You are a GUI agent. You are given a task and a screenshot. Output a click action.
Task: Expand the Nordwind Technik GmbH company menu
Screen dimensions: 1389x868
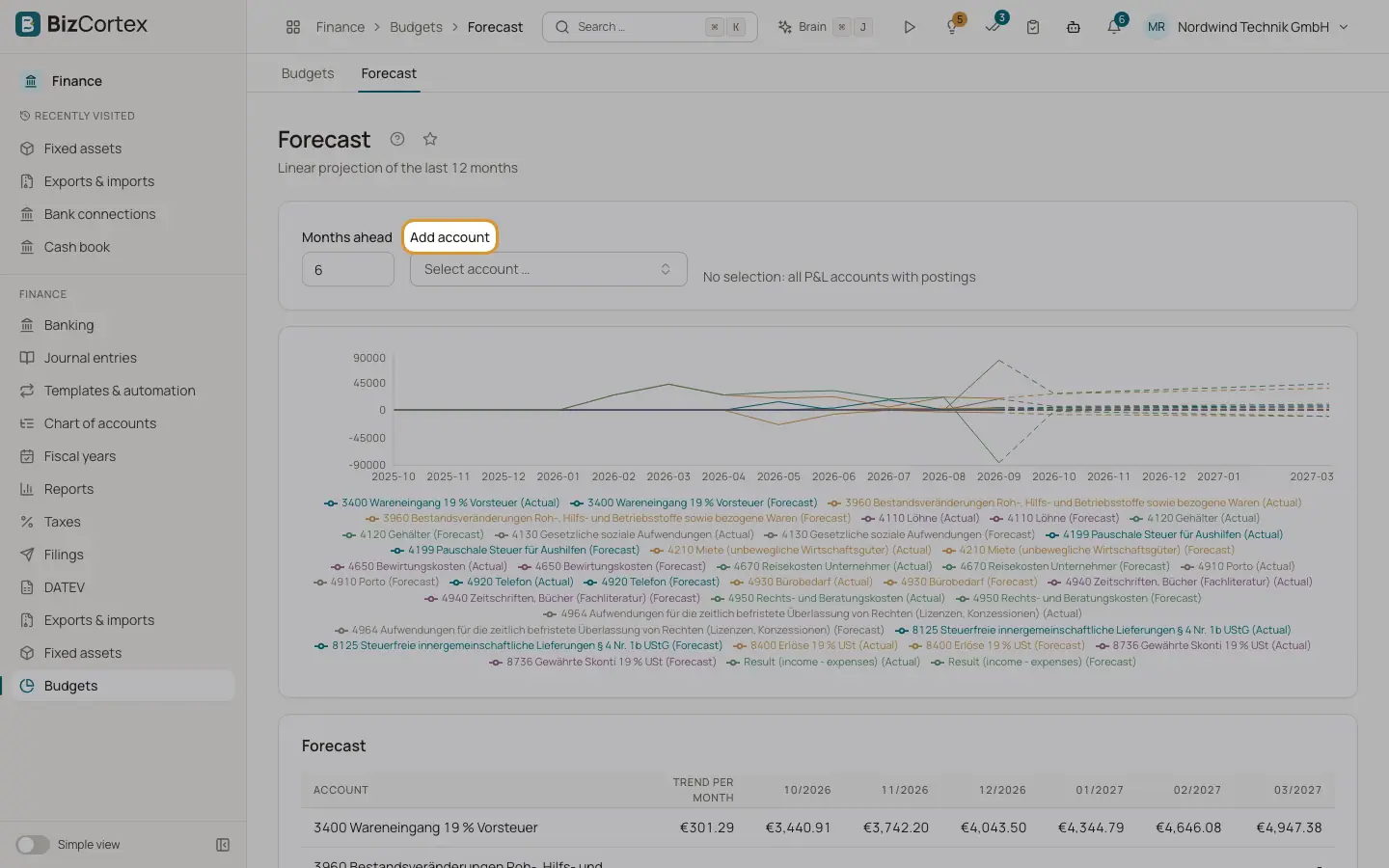point(1263,27)
